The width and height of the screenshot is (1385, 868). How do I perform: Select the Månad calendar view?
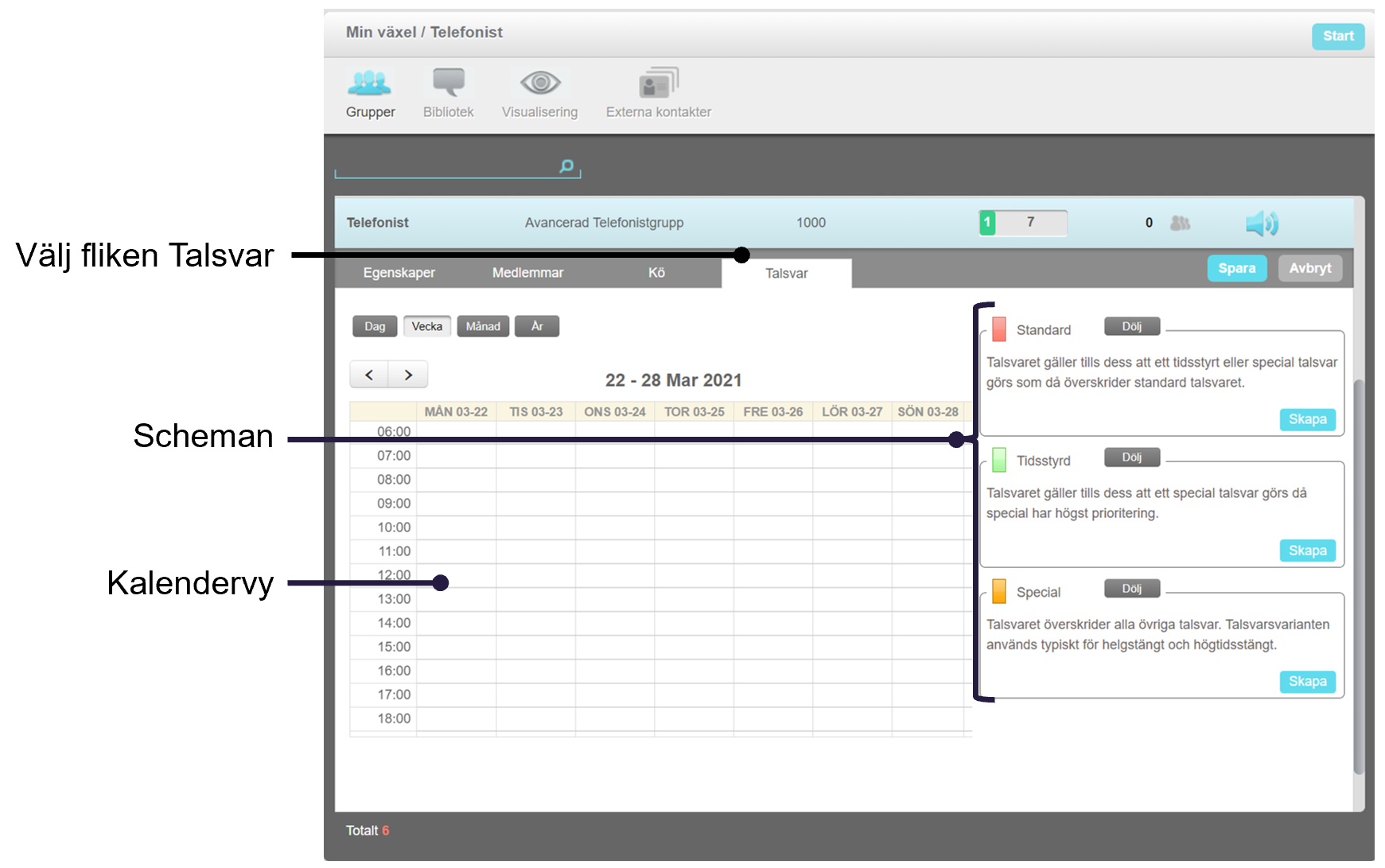(x=483, y=326)
